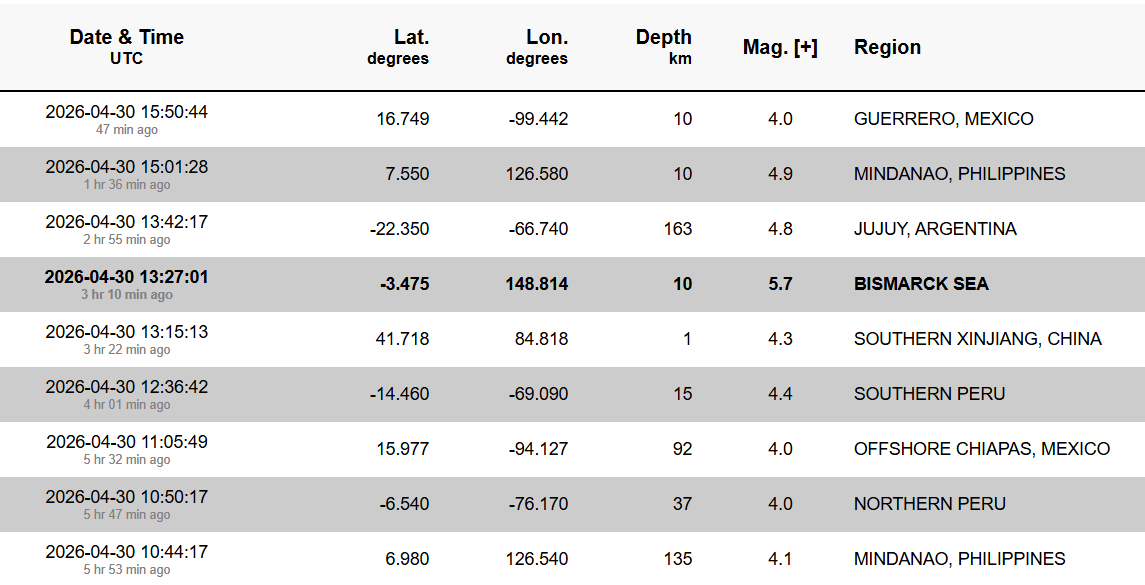Select the 13:27:01 bold event timestamp
This screenshot has width=1145, height=585.
tap(127, 277)
